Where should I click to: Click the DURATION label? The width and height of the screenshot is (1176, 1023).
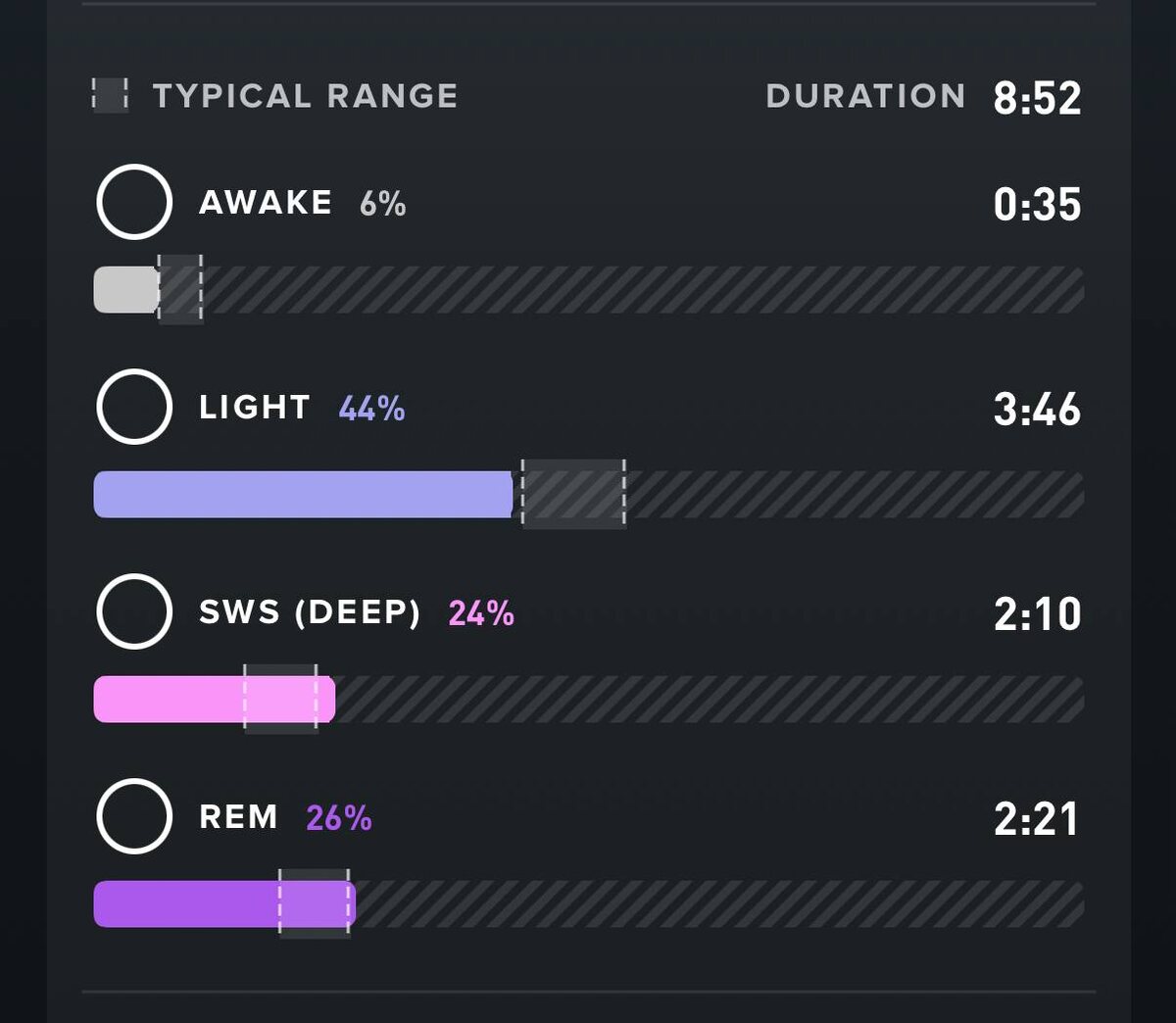pos(865,96)
